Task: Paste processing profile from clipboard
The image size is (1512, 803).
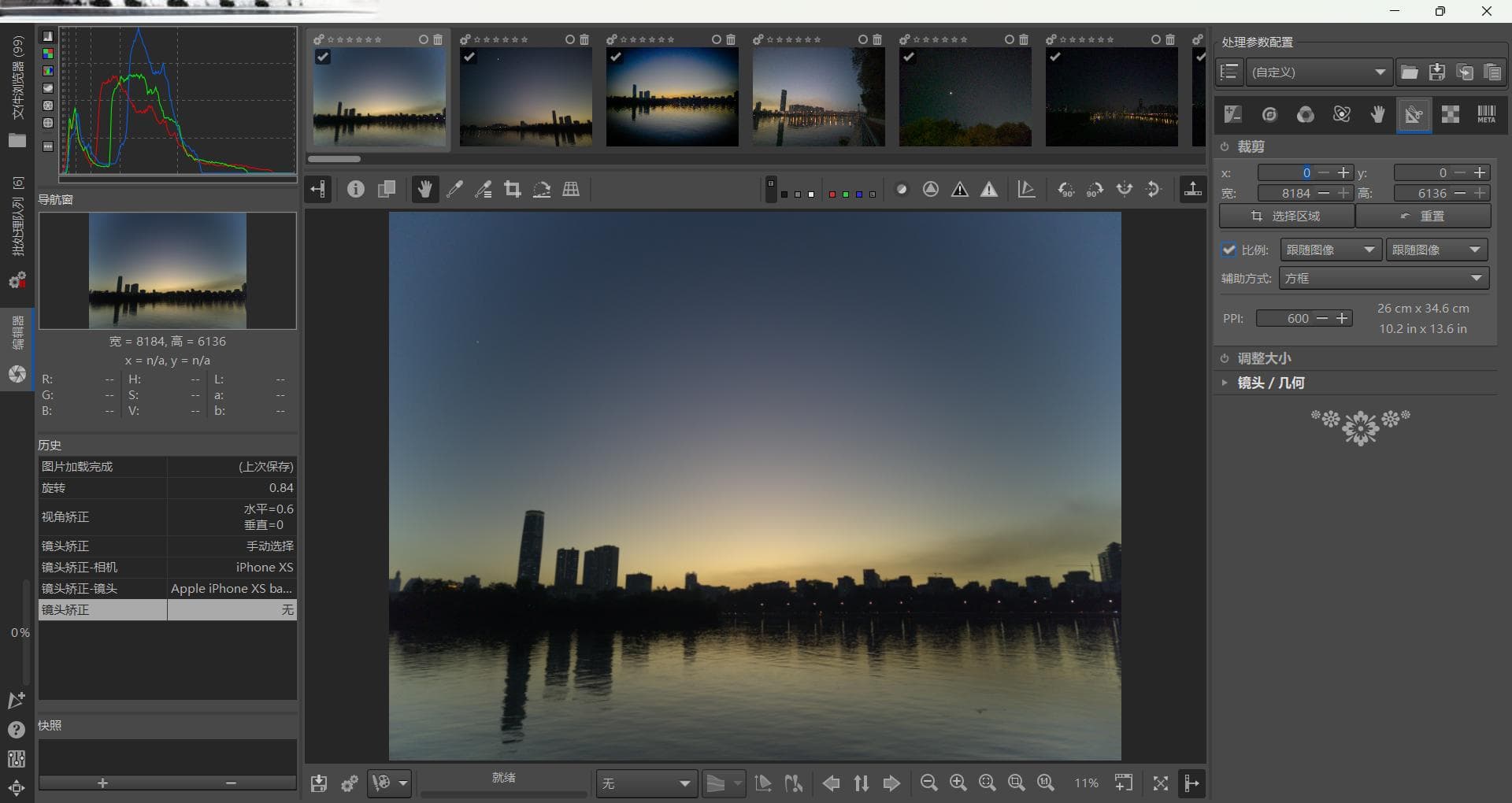Action: (1492, 72)
